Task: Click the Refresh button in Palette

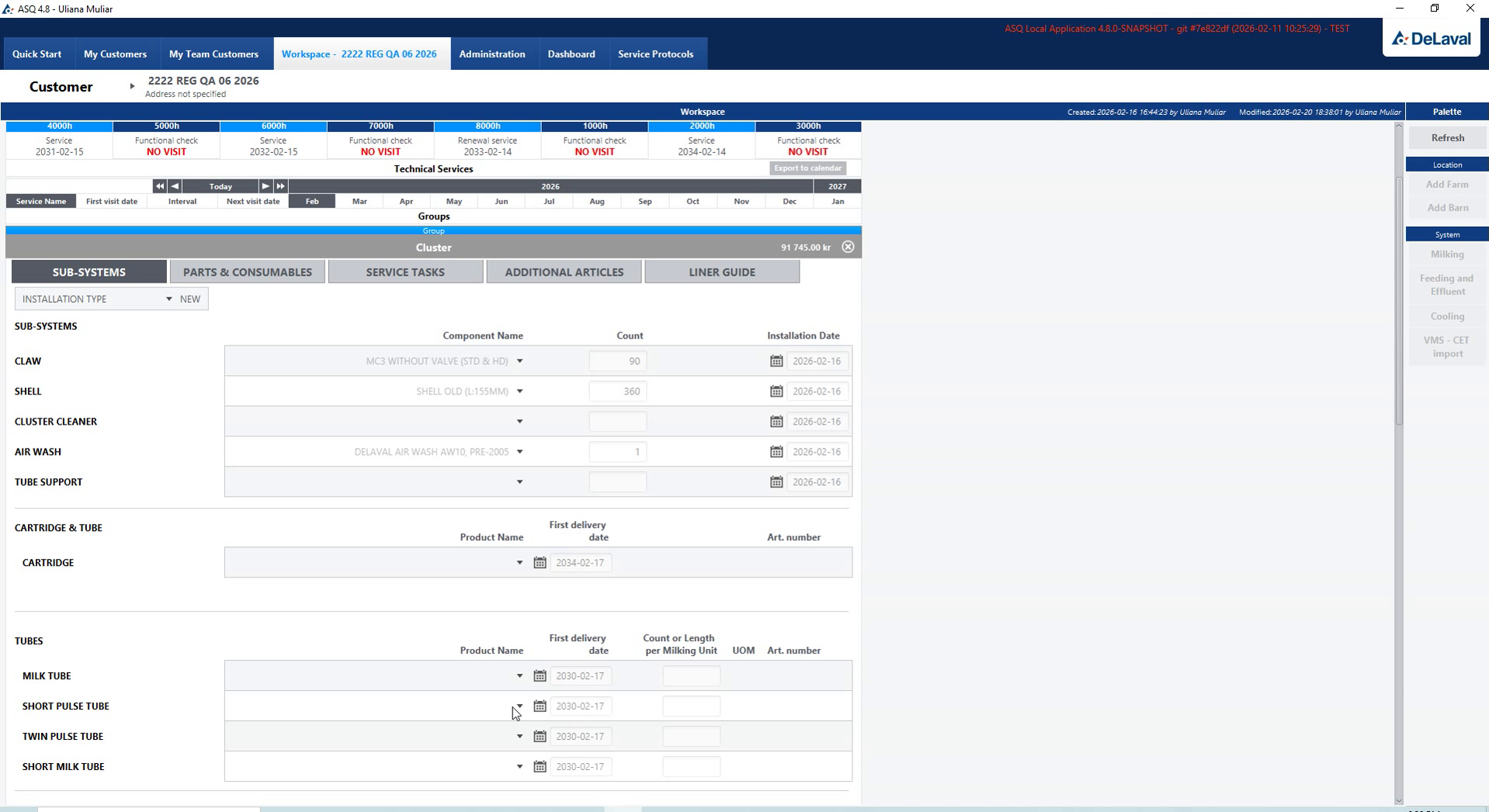Action: [x=1447, y=137]
